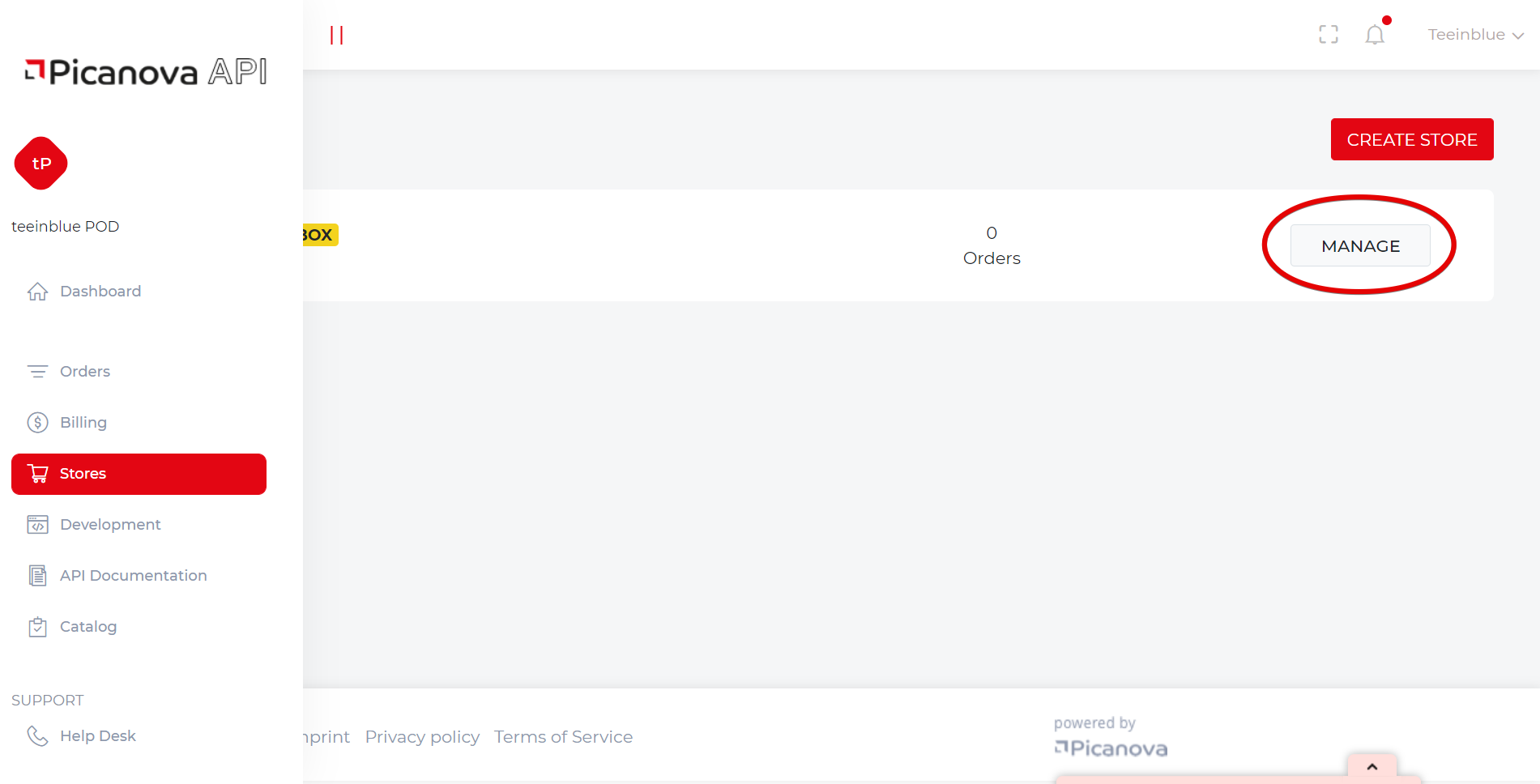The image size is (1540, 784).
Task: Open the Privacy policy link
Action: [422, 737]
